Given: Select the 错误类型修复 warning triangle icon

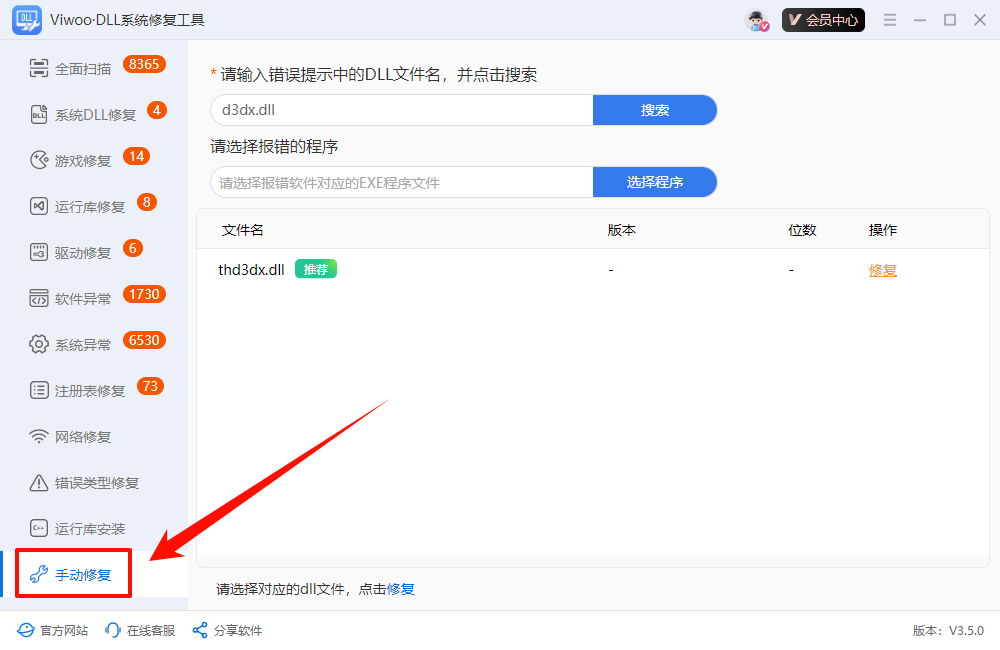Looking at the screenshot, I should (x=39, y=483).
